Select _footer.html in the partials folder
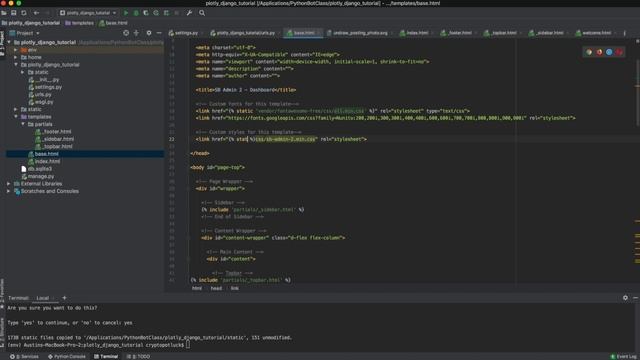Screen dimensions: 640x360 click(x=53, y=132)
